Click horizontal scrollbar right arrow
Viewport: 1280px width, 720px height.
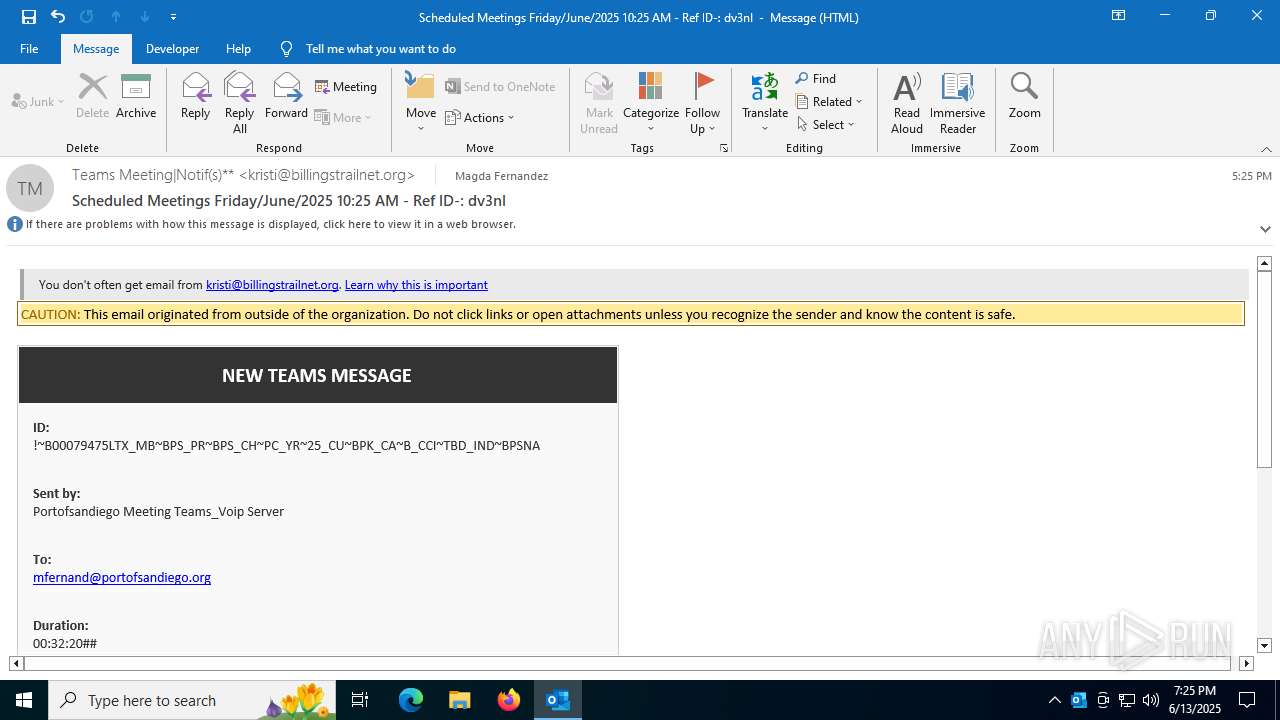coord(1246,663)
